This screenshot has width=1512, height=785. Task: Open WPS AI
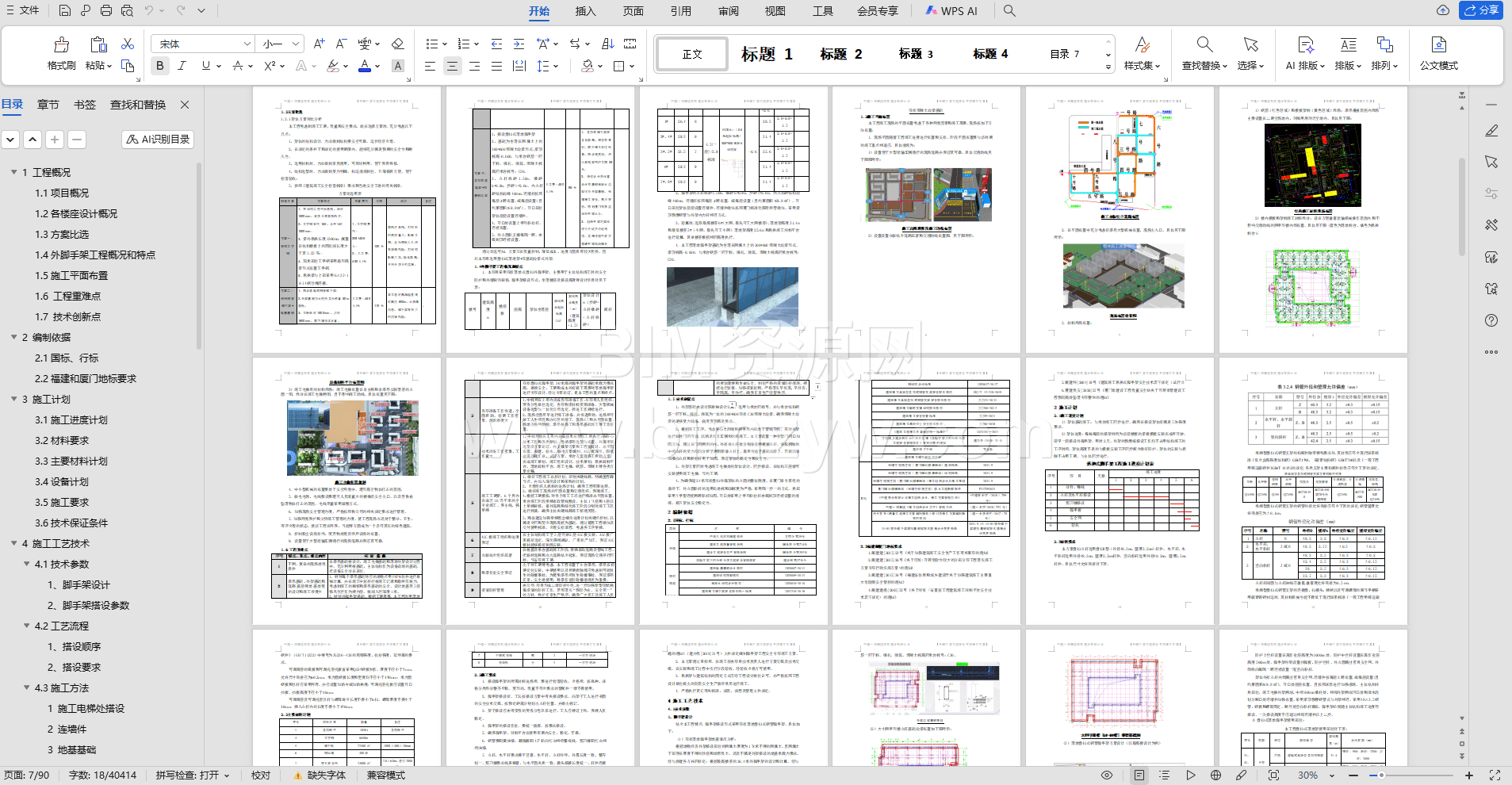tap(951, 10)
